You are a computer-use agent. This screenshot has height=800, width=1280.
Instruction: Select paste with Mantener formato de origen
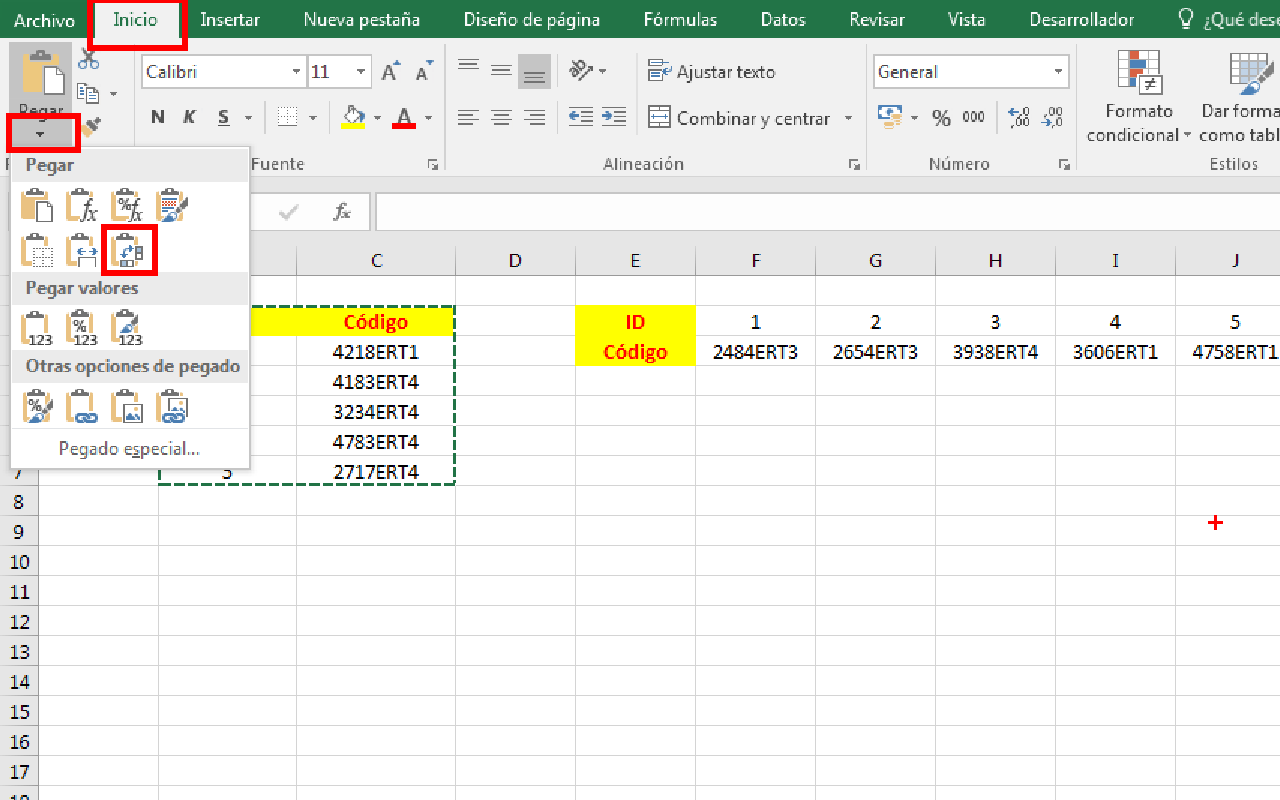(172, 205)
